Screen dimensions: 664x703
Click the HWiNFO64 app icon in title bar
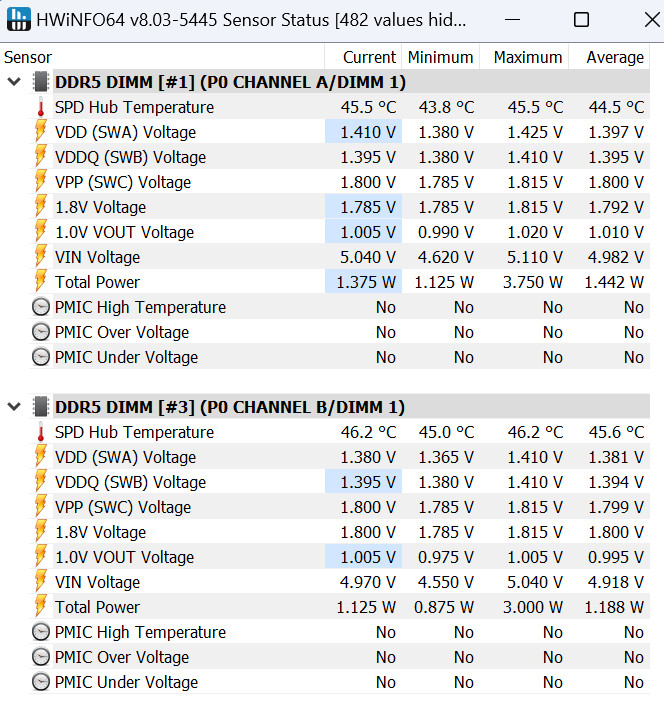(19, 19)
